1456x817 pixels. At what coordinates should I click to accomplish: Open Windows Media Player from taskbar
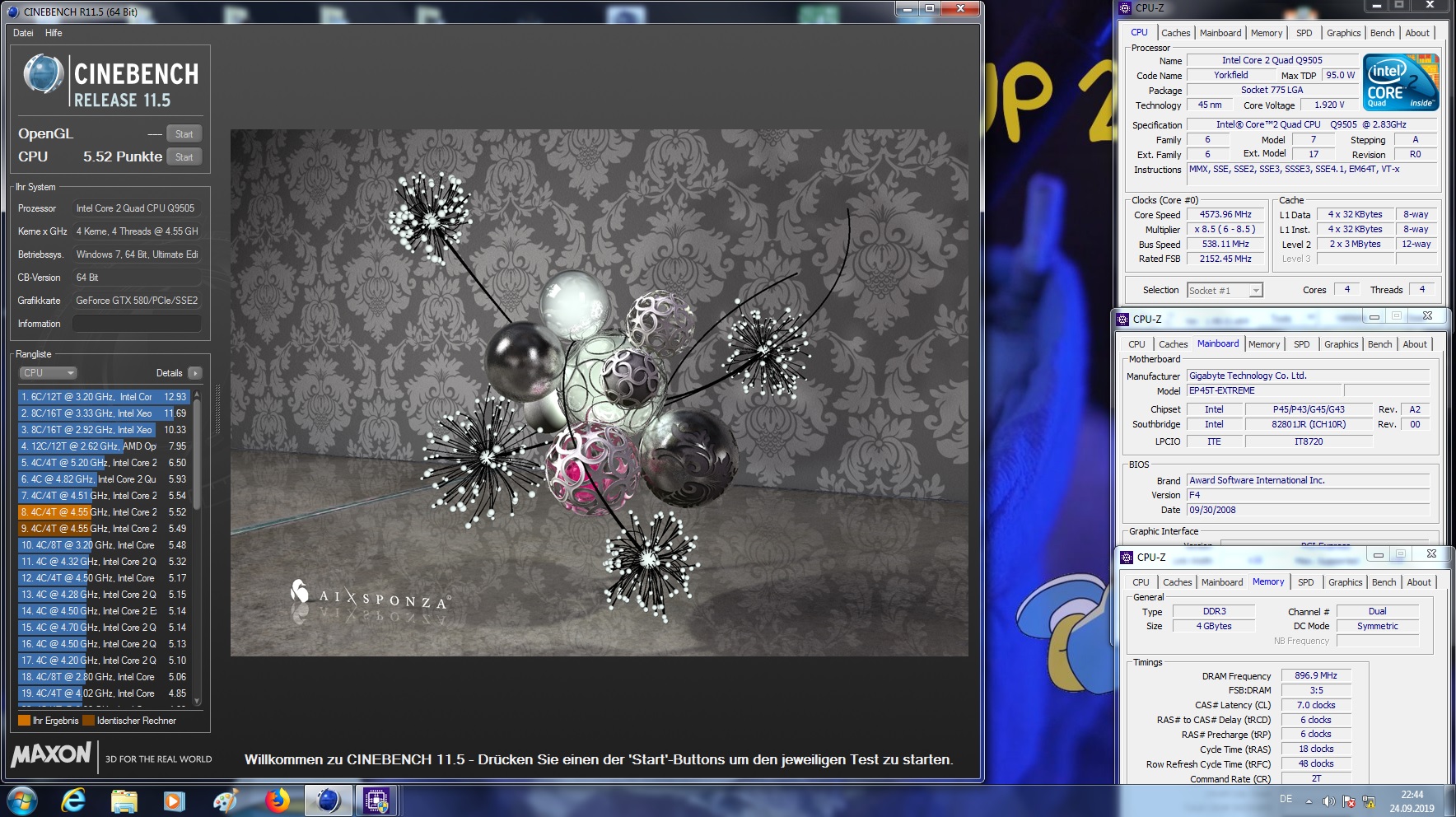click(174, 801)
